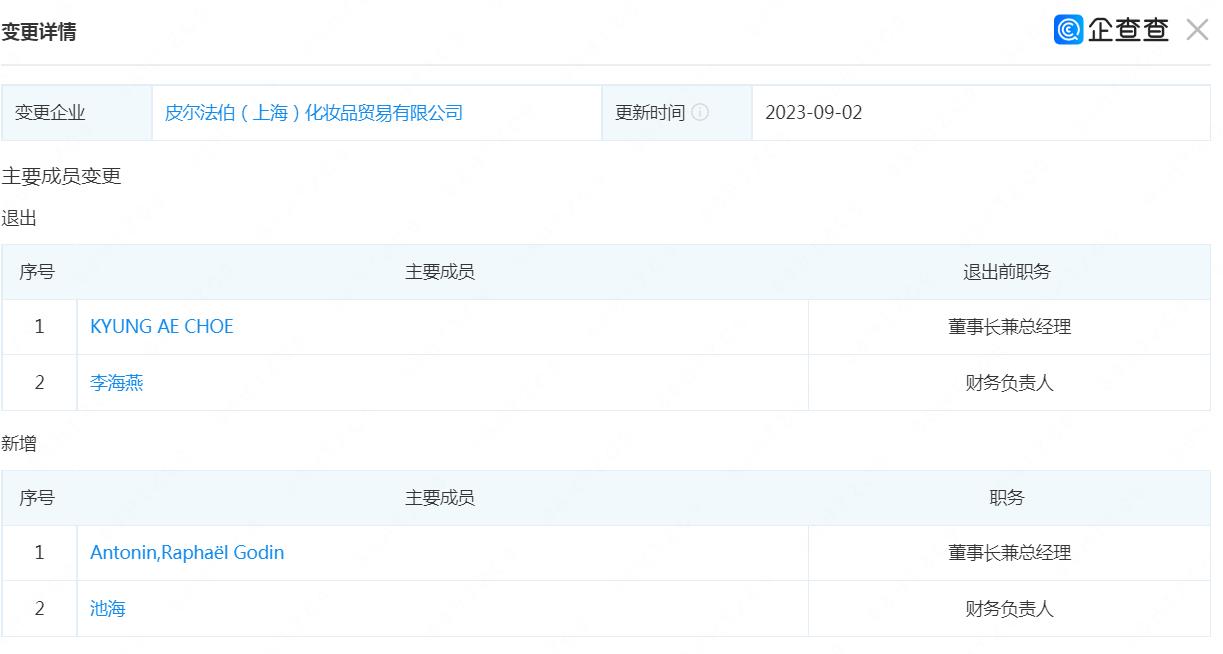Image resolution: width=1223 pixels, height=654 pixels.
Task: Click the 职务 column header in 新增 table
Action: click(x=1007, y=498)
